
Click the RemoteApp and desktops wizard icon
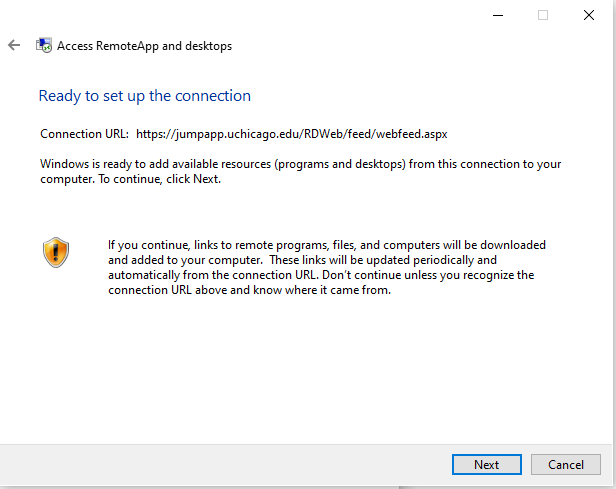point(44,46)
